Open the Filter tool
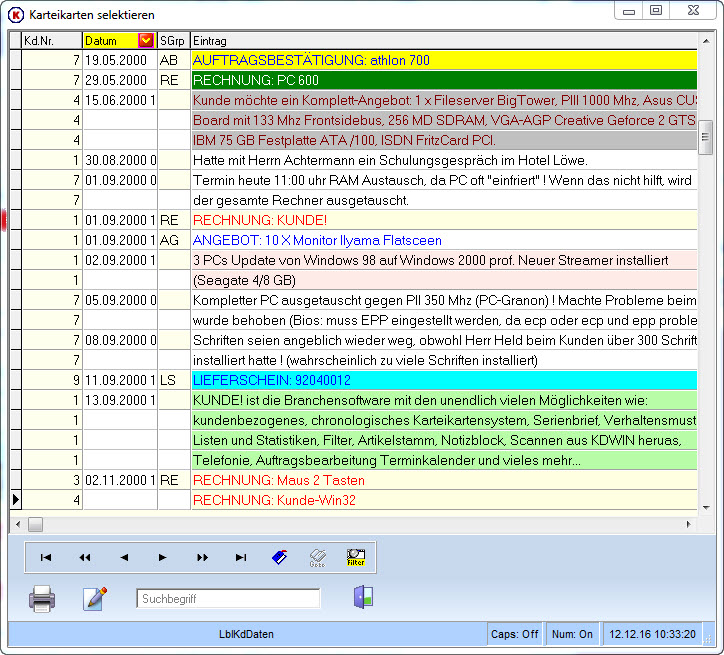The width and height of the screenshot is (724, 655). point(356,557)
